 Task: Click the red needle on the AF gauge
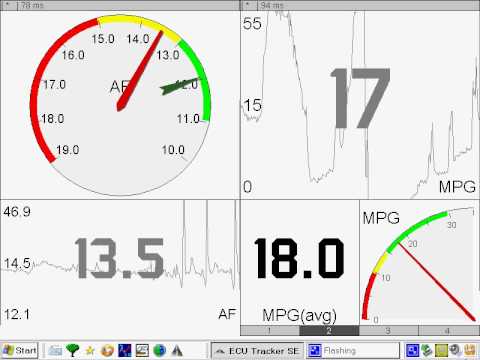(x=140, y=71)
